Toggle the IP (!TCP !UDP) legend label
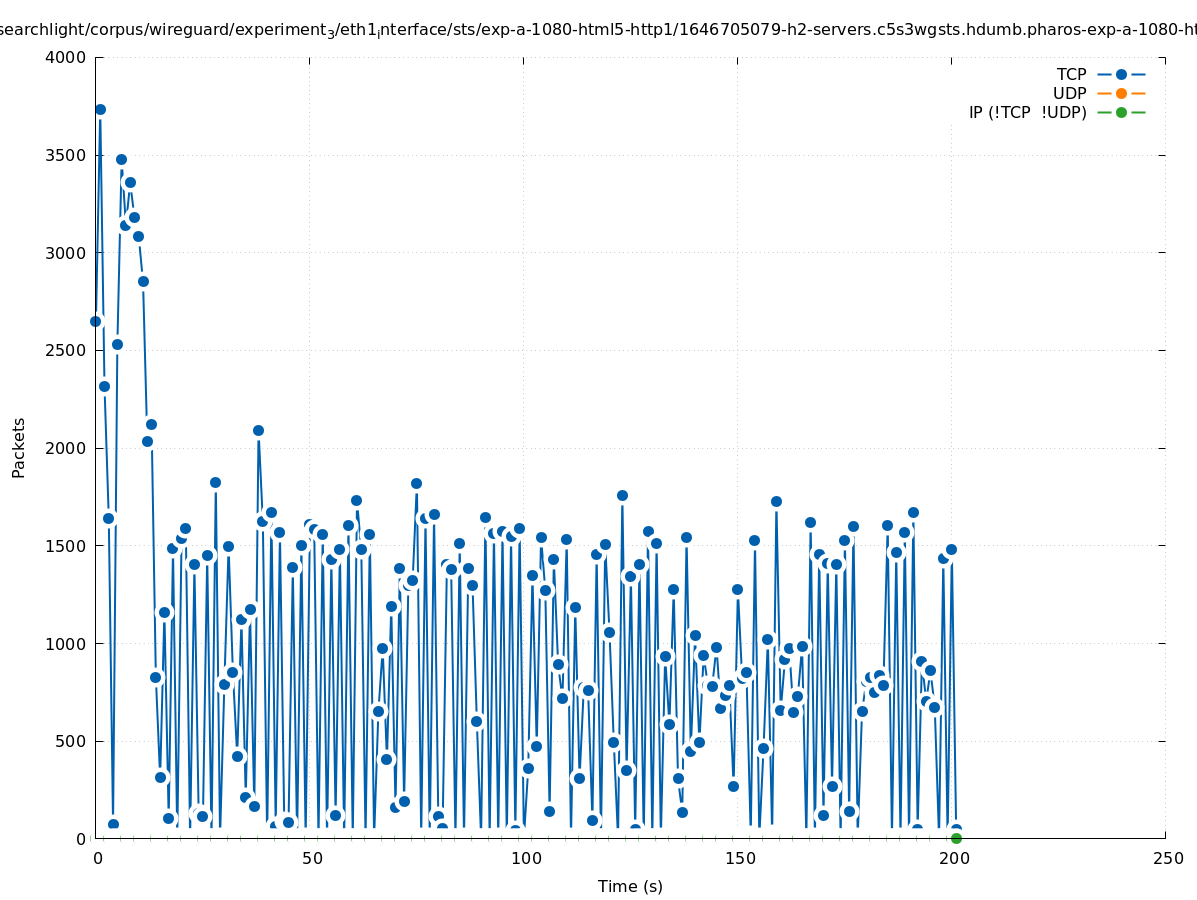This screenshot has height=900, width=1197. pyautogui.click(x=1027, y=112)
